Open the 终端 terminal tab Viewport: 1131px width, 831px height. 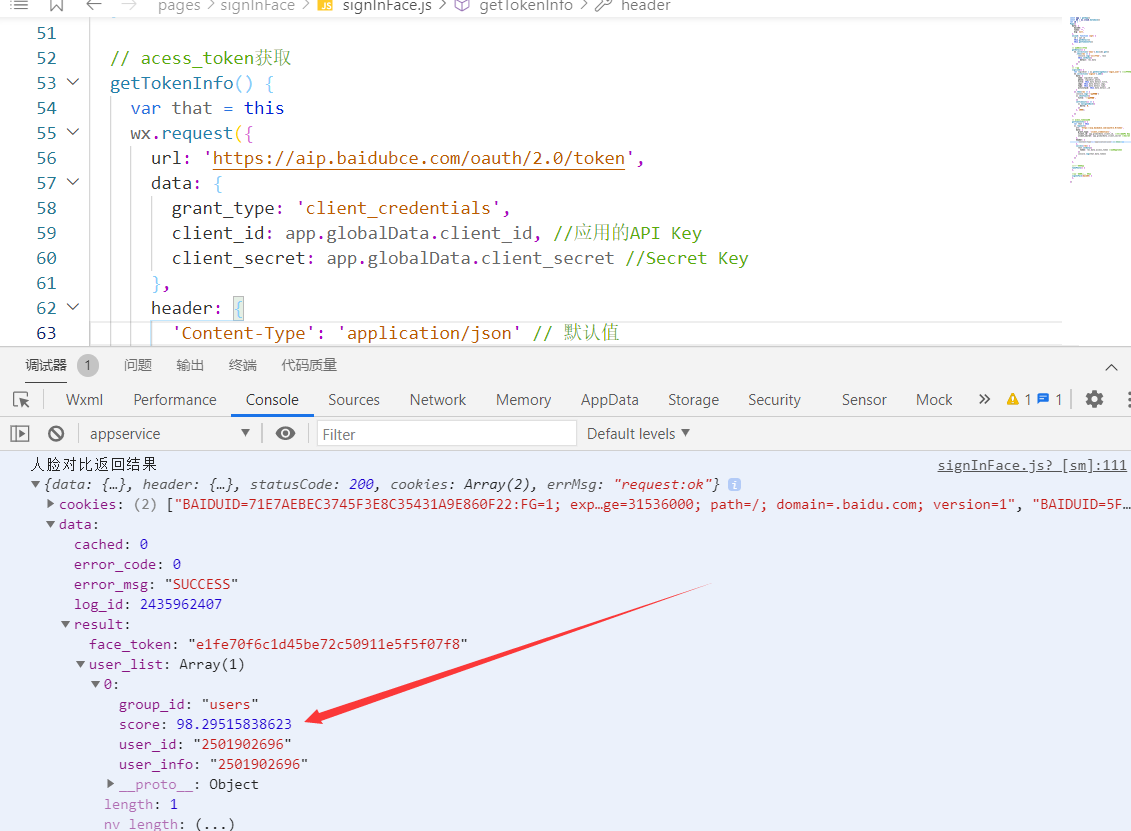pos(243,365)
